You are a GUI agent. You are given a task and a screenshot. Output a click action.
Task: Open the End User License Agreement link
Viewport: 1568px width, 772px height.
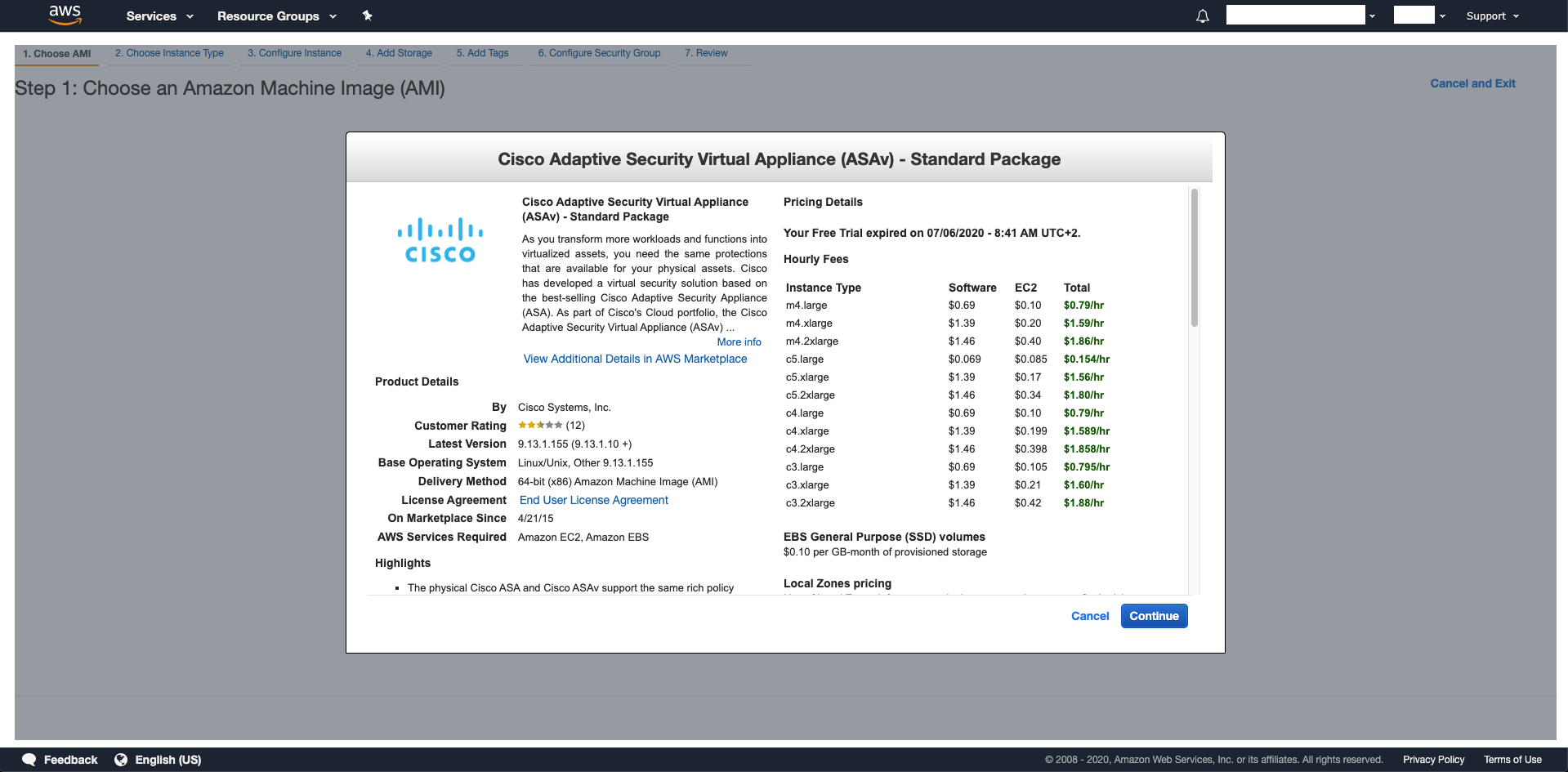tap(594, 500)
